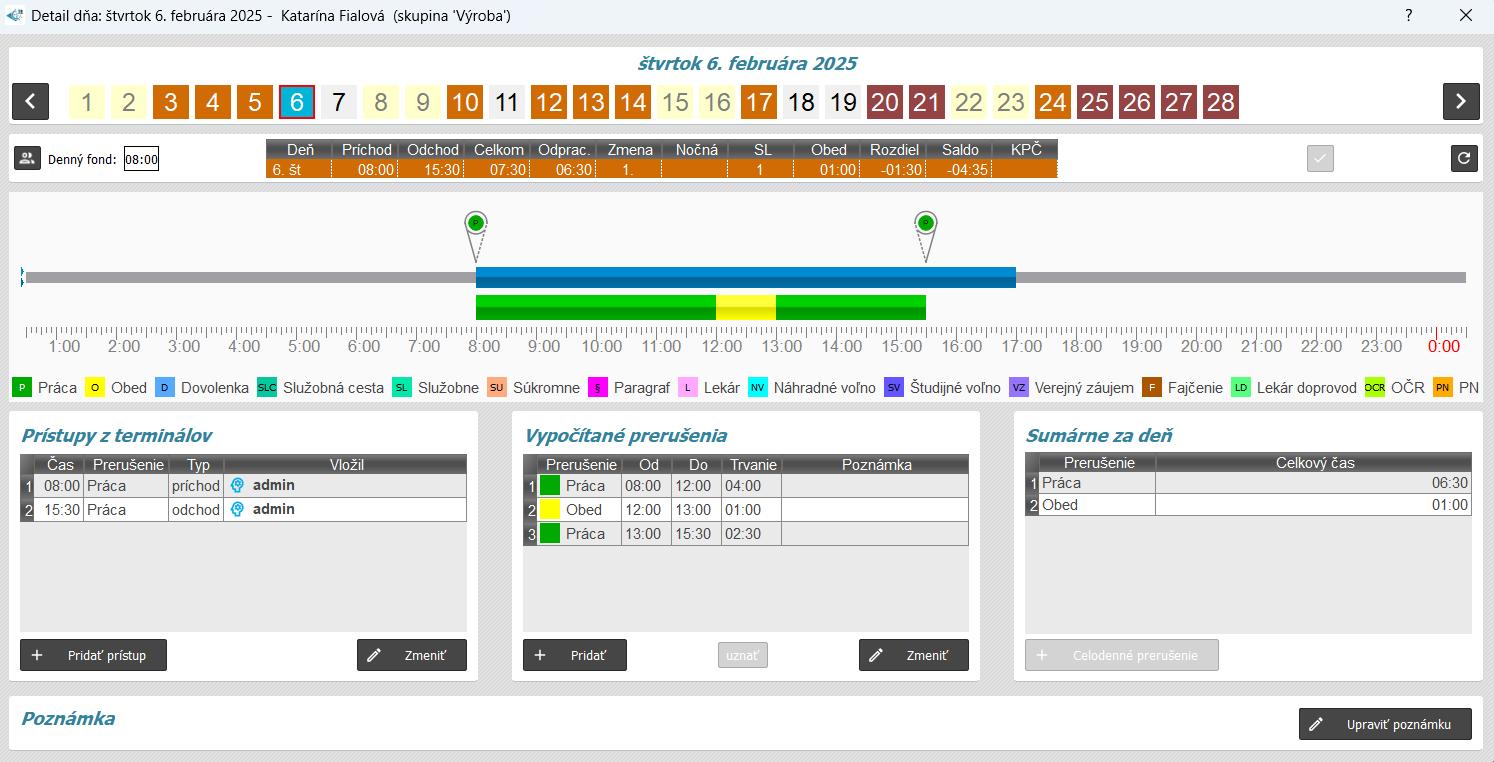1494x762 pixels.
Task: Click the Denný fond time field
Action: tap(141, 159)
